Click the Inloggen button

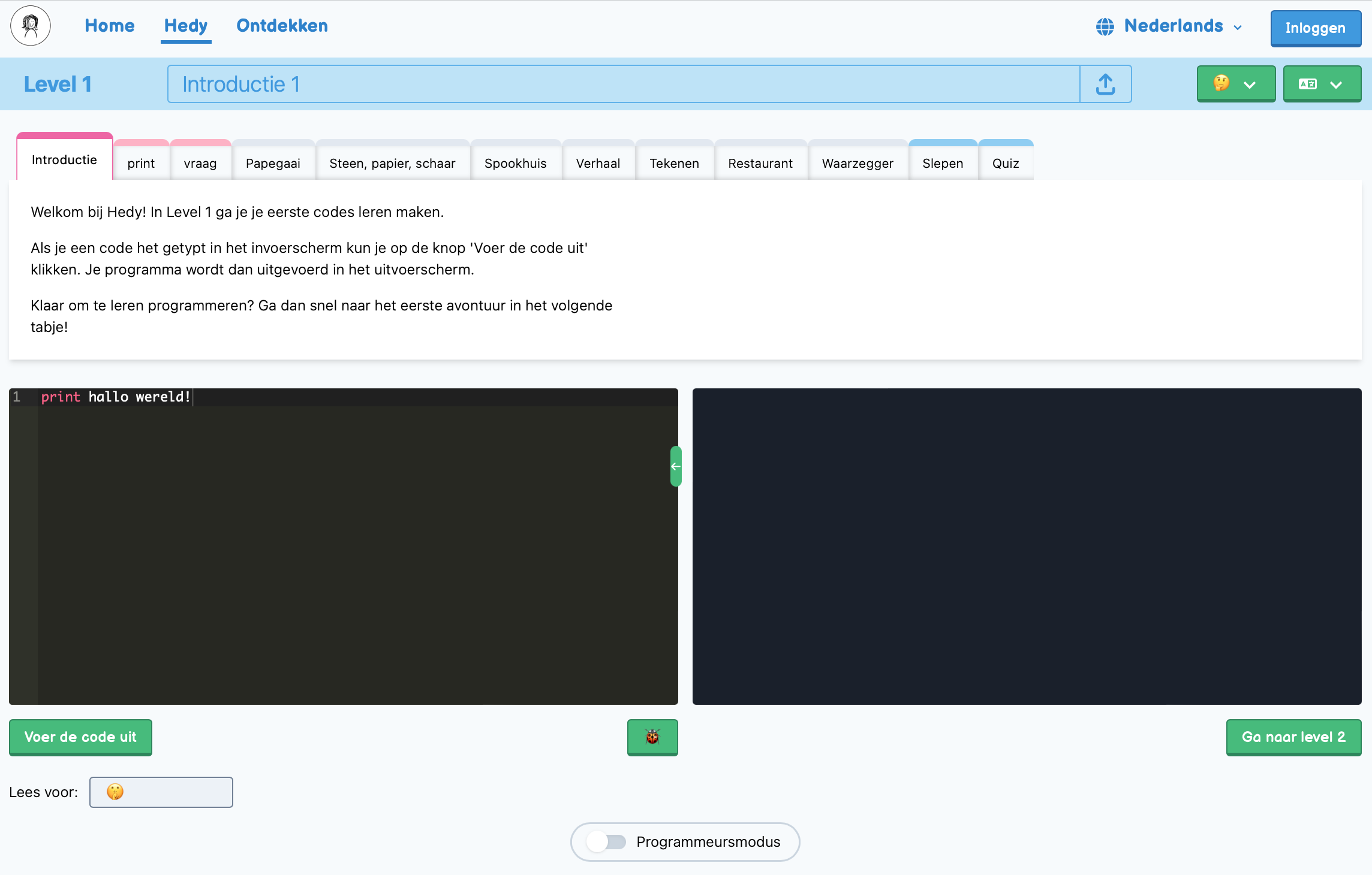click(x=1316, y=28)
